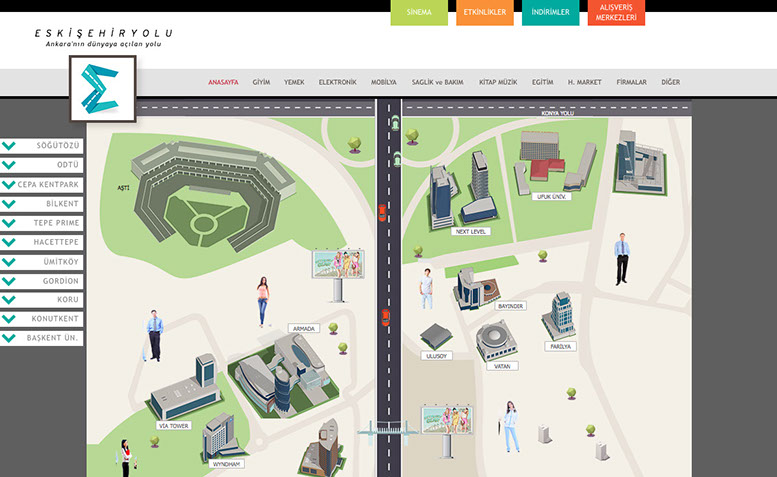777x477 pixels.
Task: Open the Next Level towers on map
Action: (x=463, y=192)
